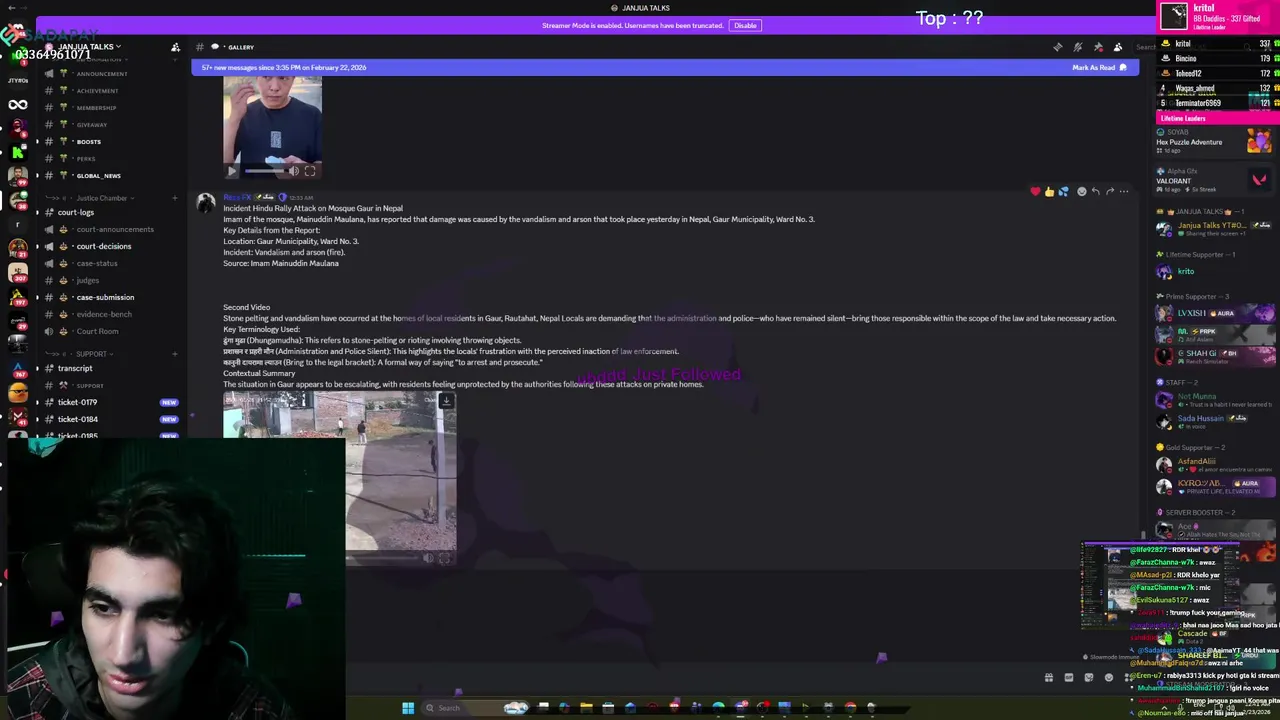Mute the top video volume icon

pos(294,171)
